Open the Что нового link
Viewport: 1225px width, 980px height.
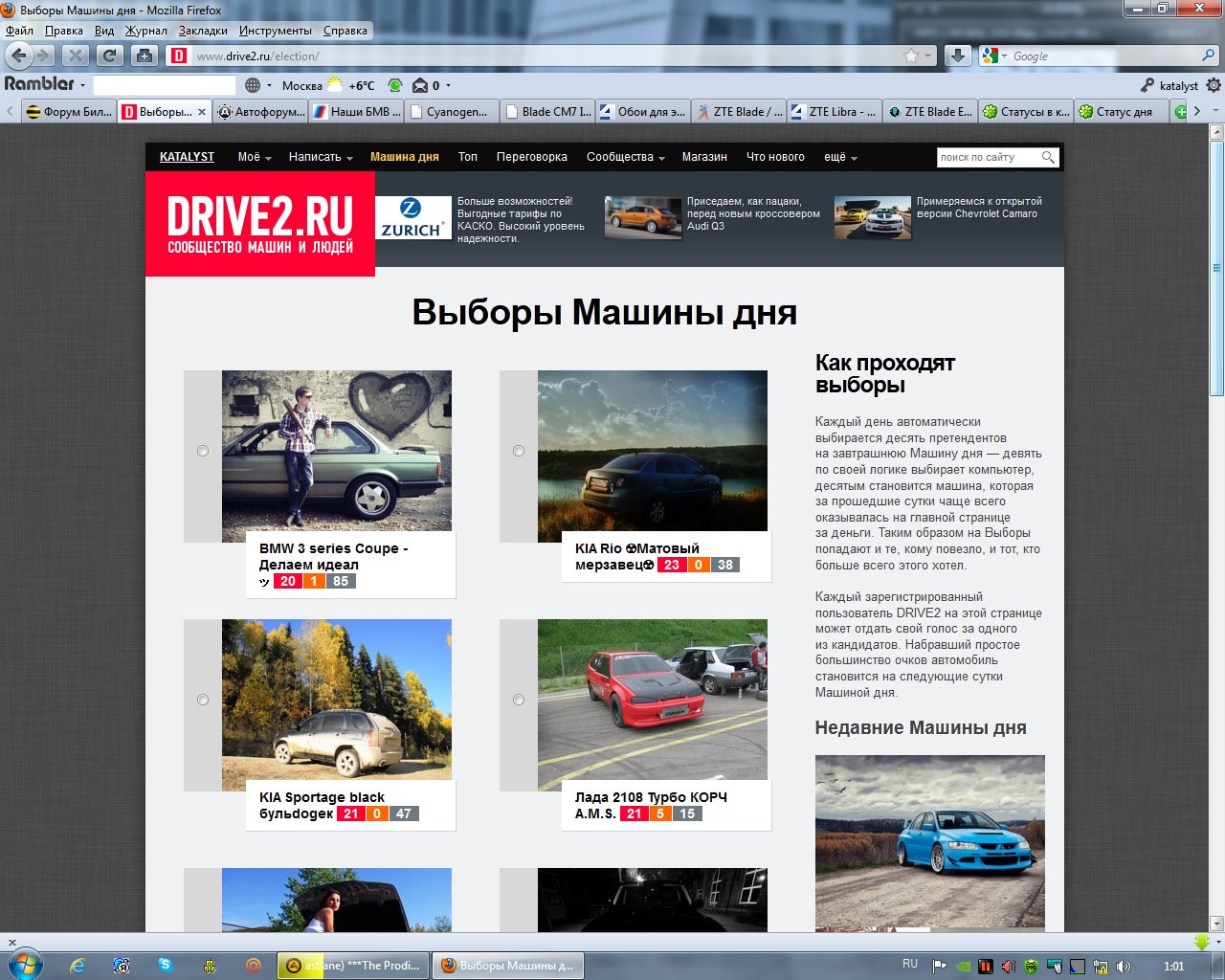(775, 157)
